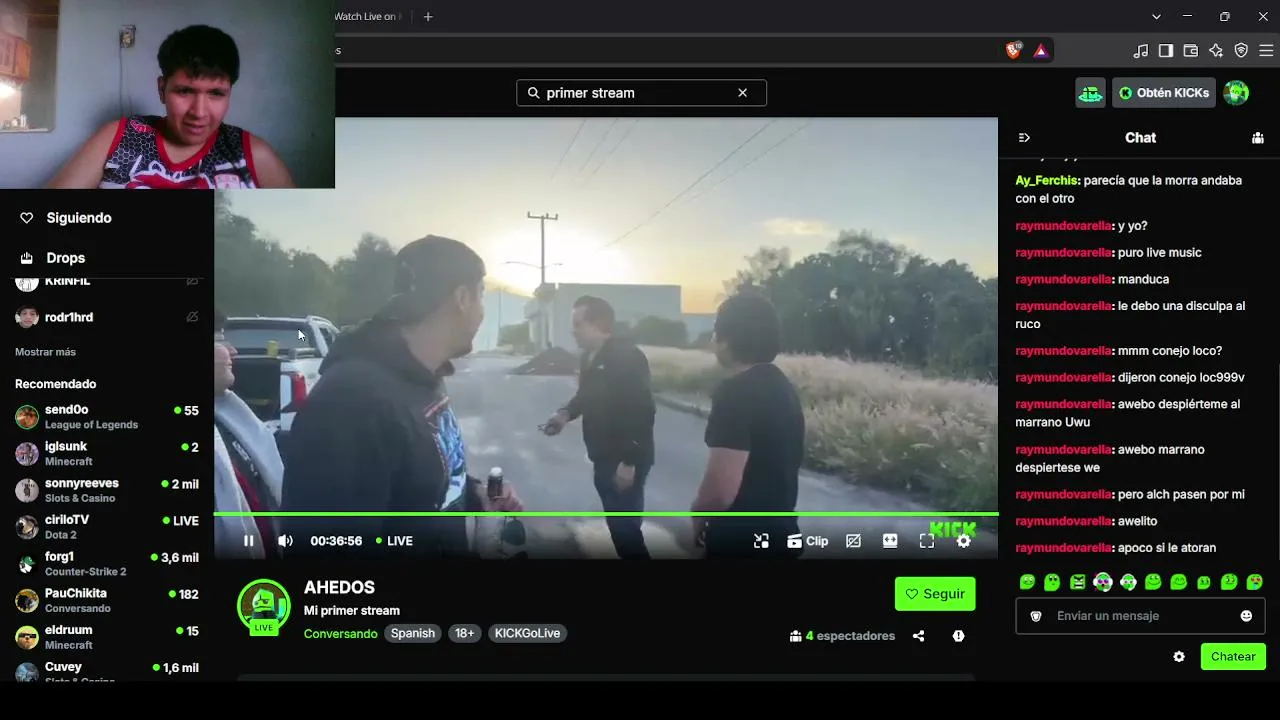Switch video to fullscreen mode
Viewport: 1280px width, 720px height.
(927, 541)
